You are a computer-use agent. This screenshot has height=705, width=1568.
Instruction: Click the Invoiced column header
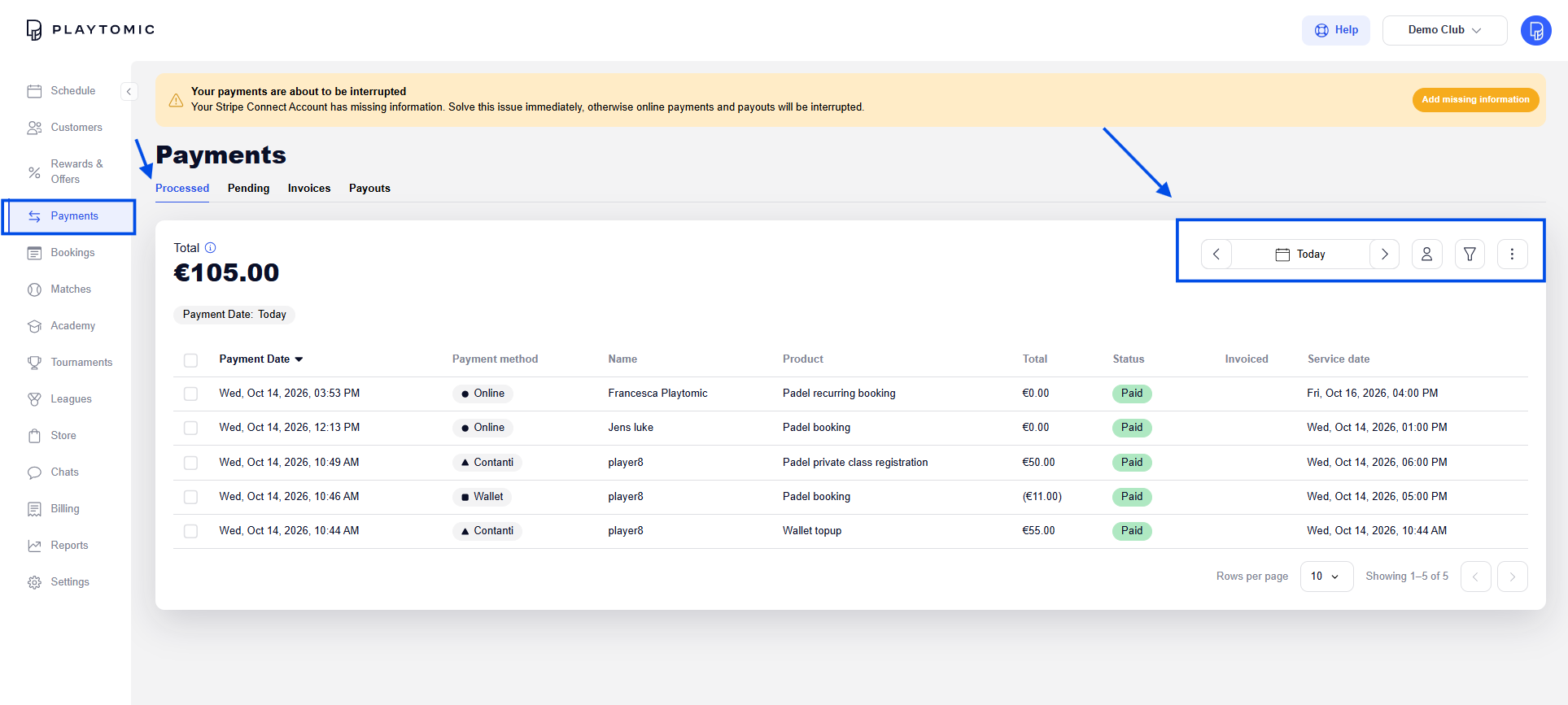click(x=1247, y=359)
